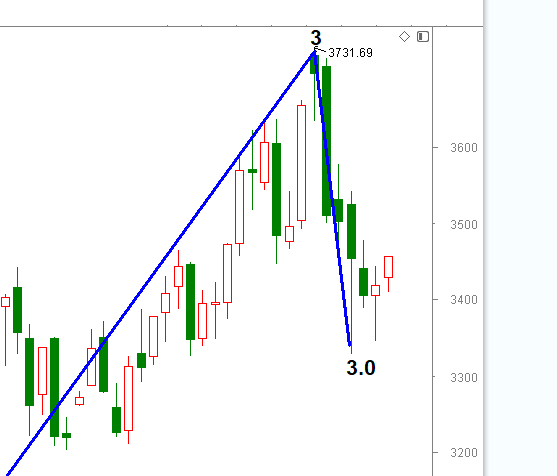Viewport: 557px width, 476px height.
Task: Toggle the side panel icon beside the diamond
Action: click(423, 37)
